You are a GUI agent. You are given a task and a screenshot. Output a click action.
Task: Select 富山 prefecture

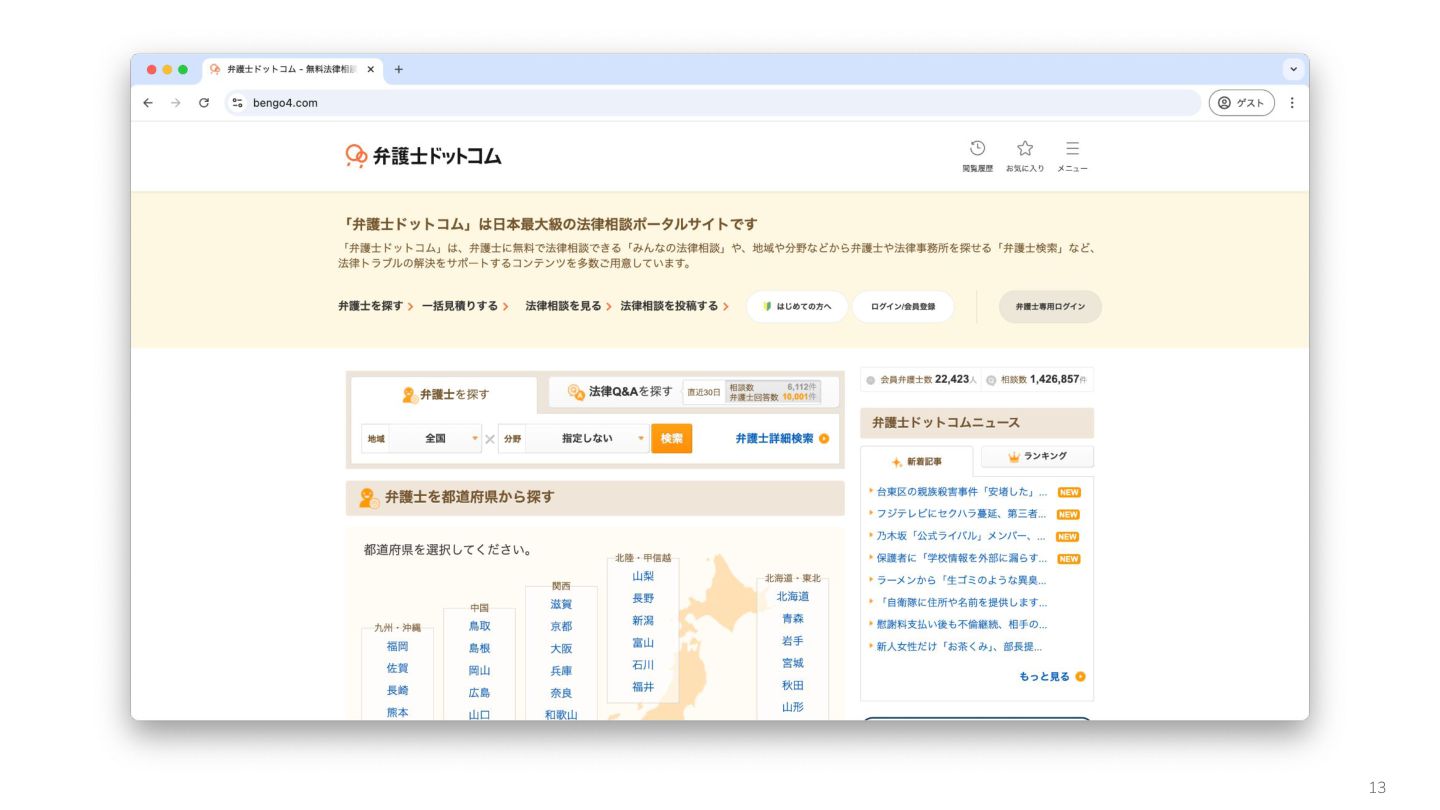[x=643, y=643]
